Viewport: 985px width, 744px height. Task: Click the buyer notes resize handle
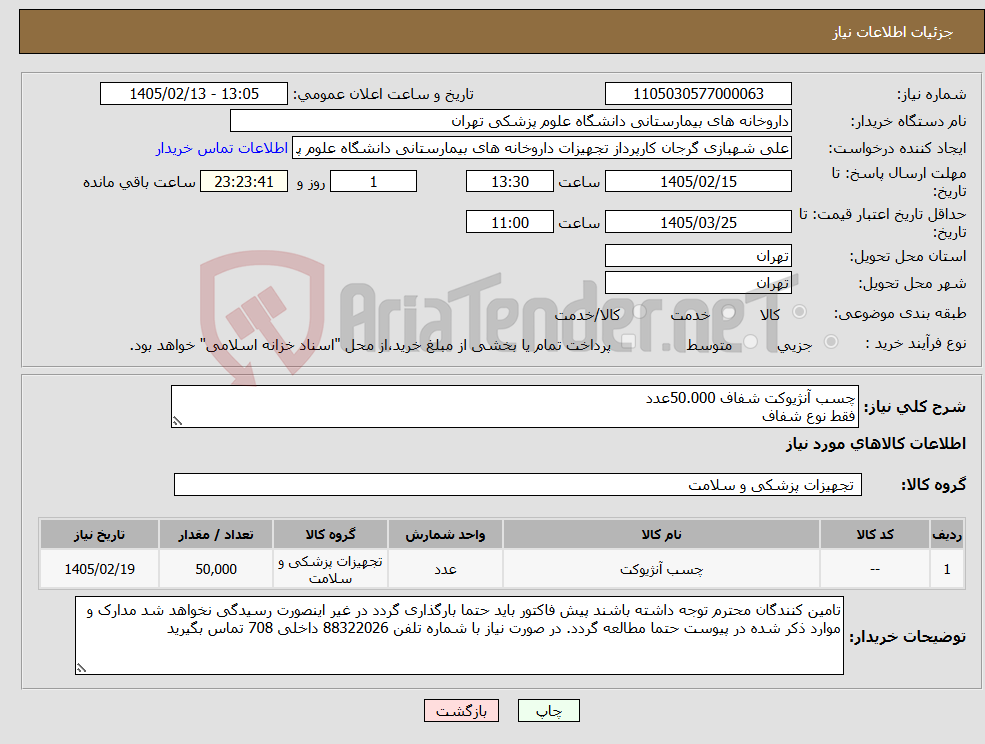(x=81, y=669)
